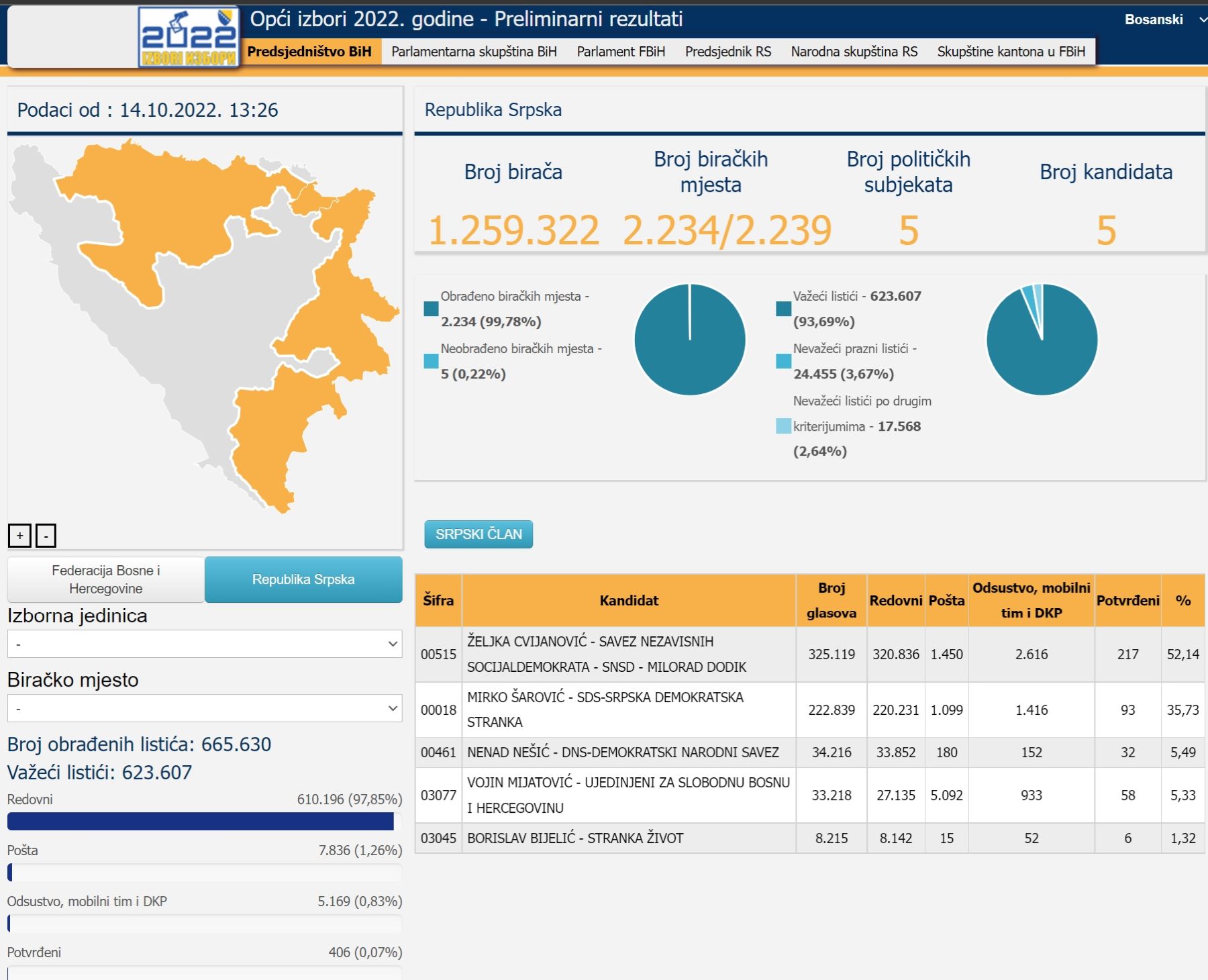
Task: Click the Važeći listići legend square
Action: pyautogui.click(x=783, y=309)
